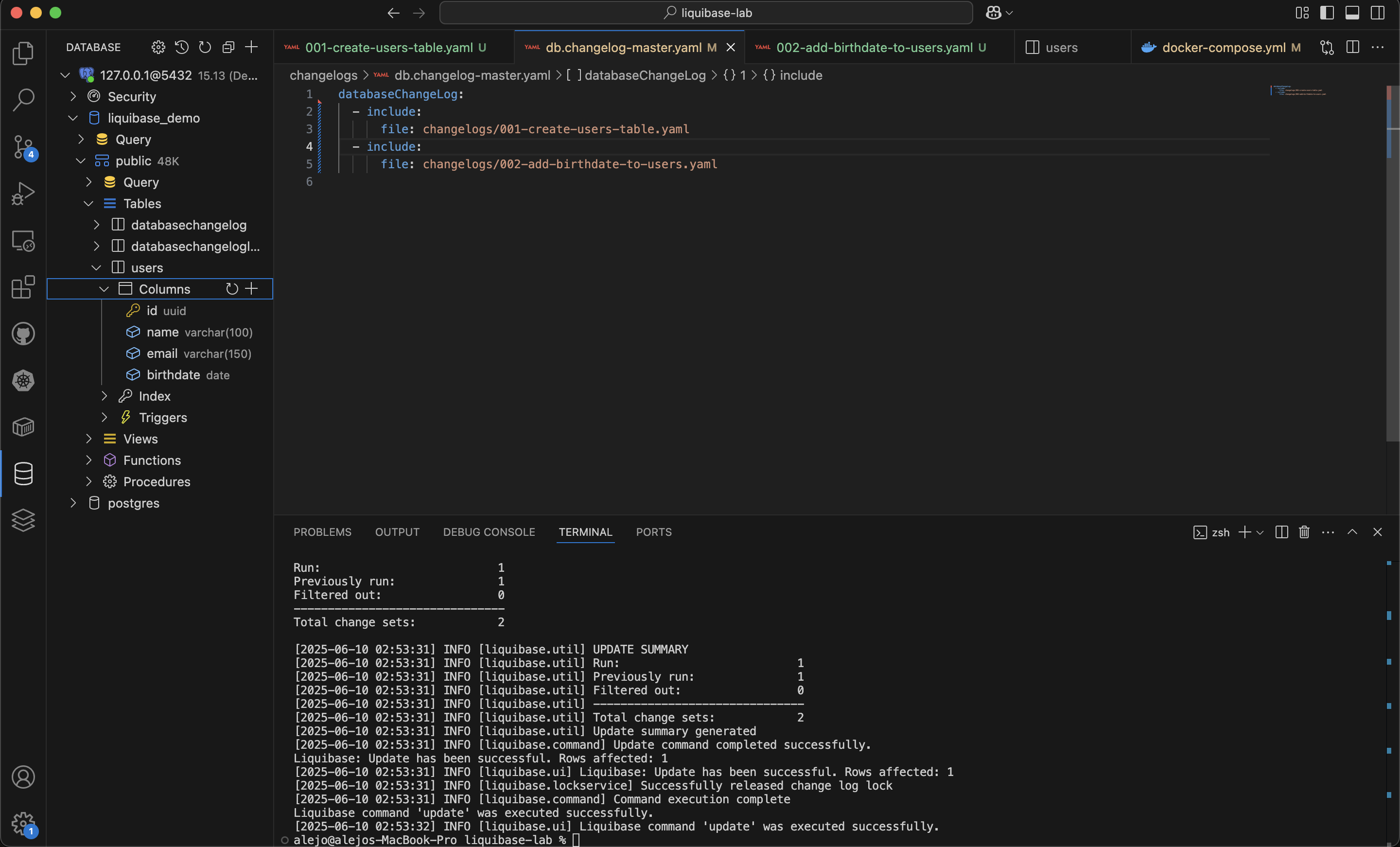Viewport: 1400px width, 847px height.
Task: Open the Extensions view
Action: (23, 287)
